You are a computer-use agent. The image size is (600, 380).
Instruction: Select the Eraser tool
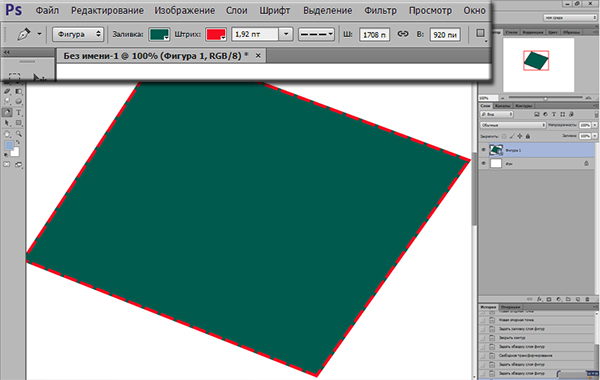pyautogui.click(x=7, y=91)
